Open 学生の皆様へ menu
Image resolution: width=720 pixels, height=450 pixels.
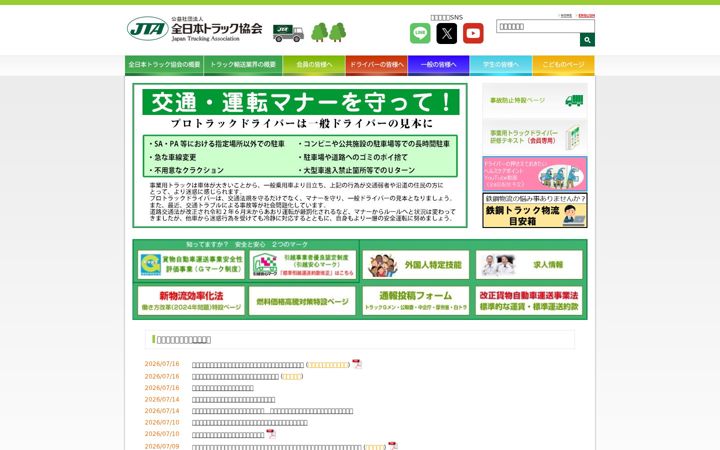coord(501,65)
